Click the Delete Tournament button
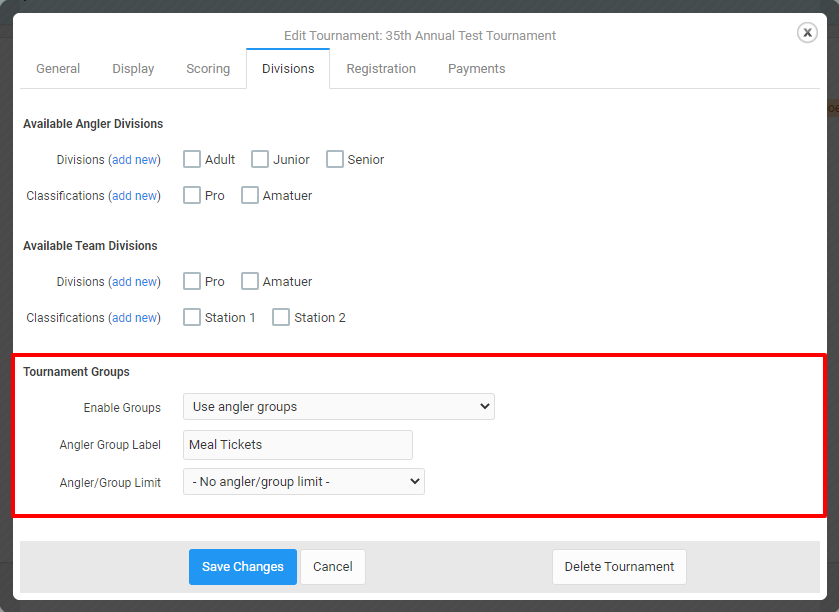The image size is (839, 612). [x=619, y=567]
